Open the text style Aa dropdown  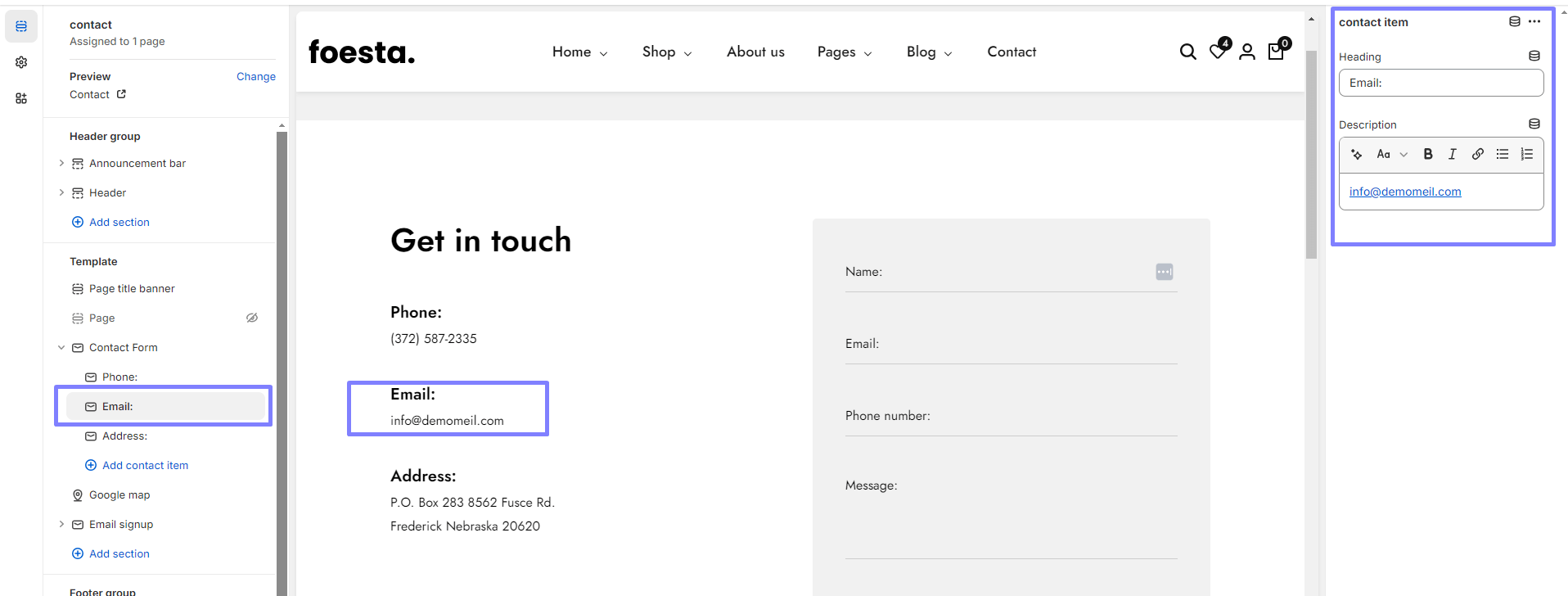(1391, 154)
